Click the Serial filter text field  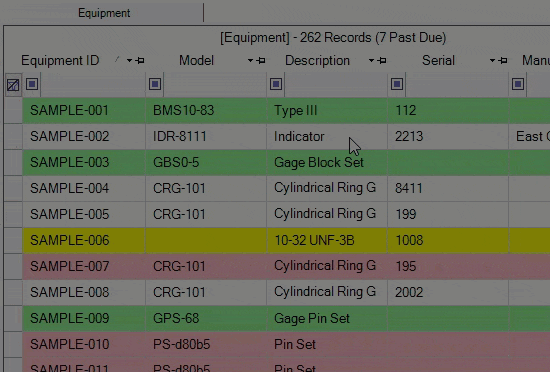click(x=457, y=84)
